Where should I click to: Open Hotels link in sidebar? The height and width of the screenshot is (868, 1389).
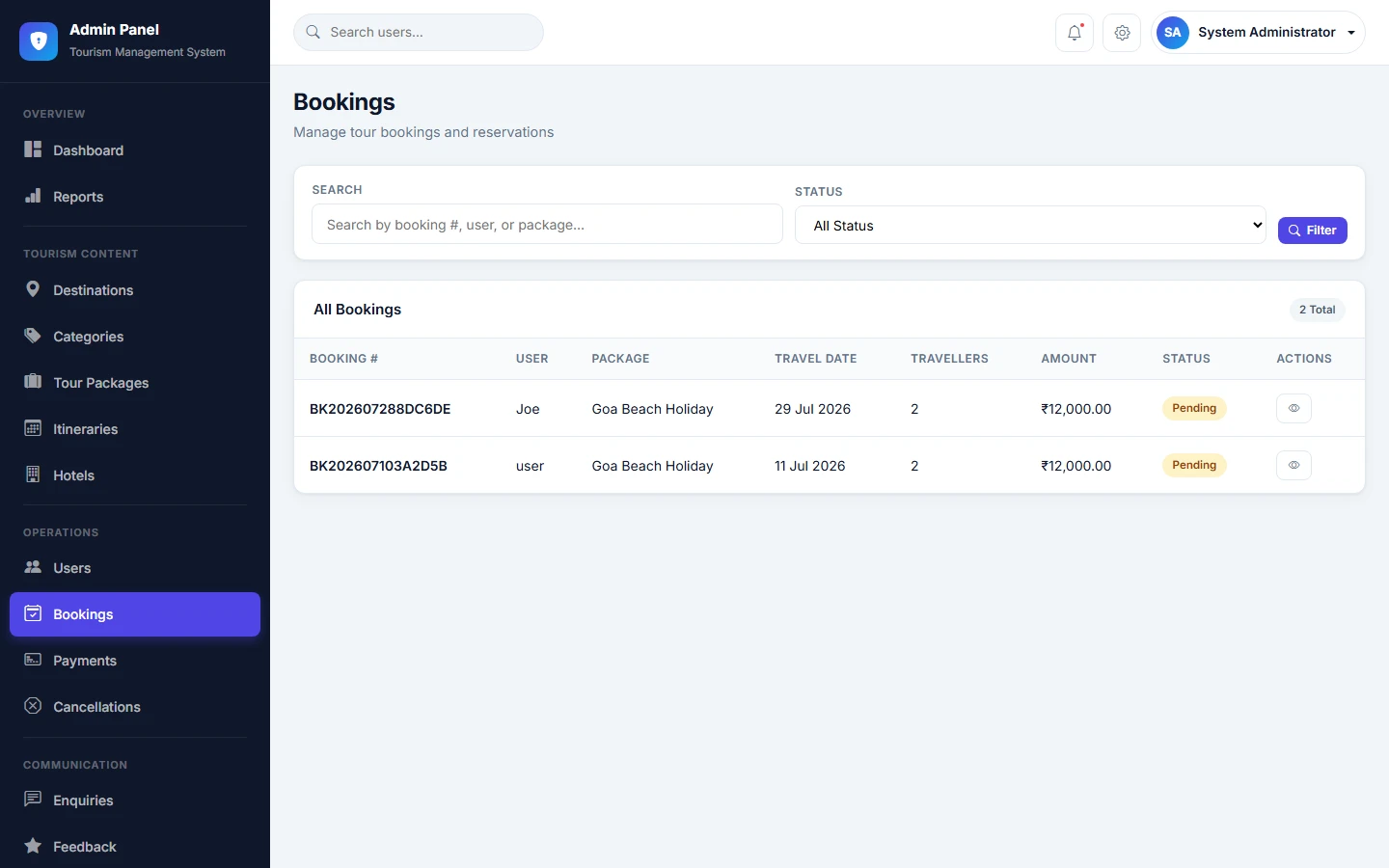(x=135, y=475)
